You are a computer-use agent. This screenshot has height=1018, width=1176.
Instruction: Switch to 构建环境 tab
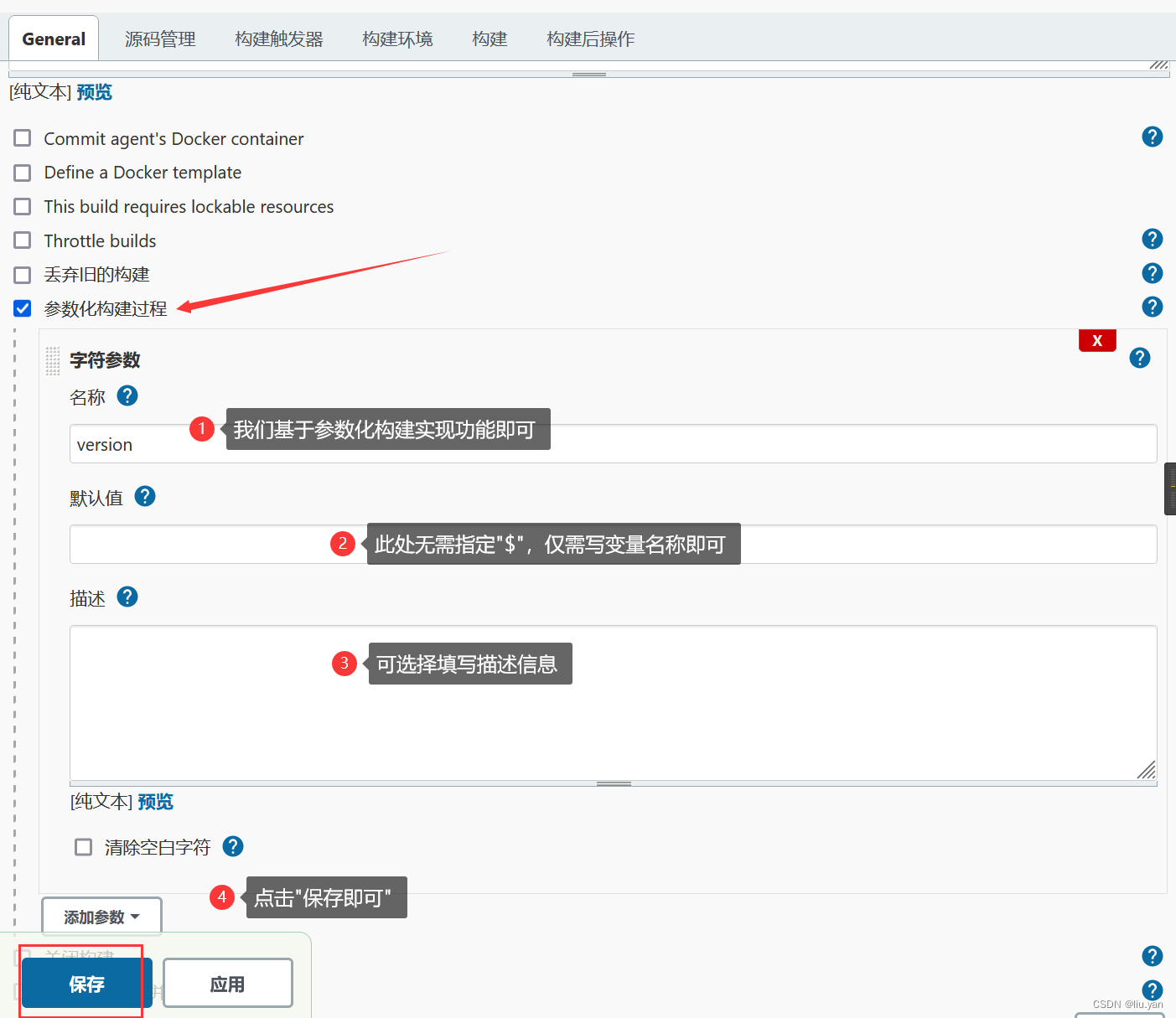coord(397,39)
